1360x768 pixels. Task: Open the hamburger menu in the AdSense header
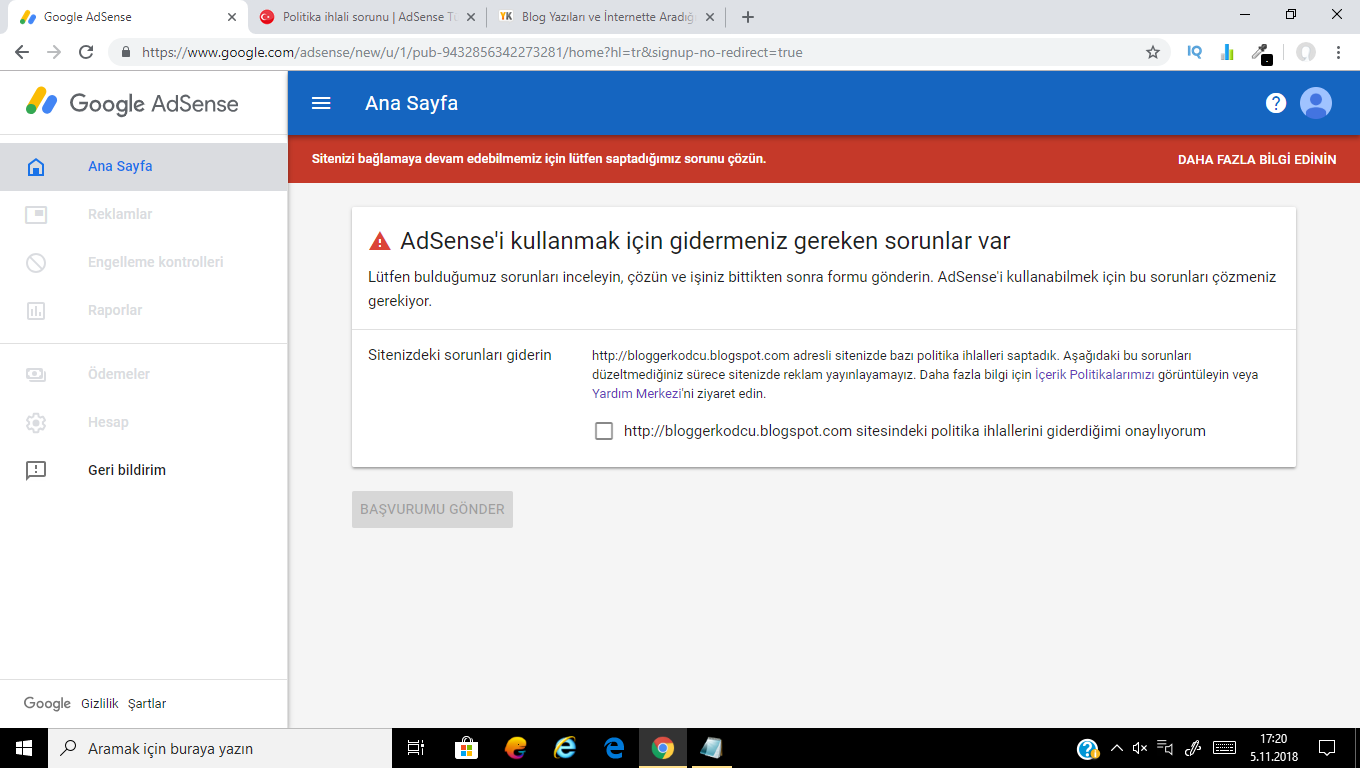(x=321, y=103)
